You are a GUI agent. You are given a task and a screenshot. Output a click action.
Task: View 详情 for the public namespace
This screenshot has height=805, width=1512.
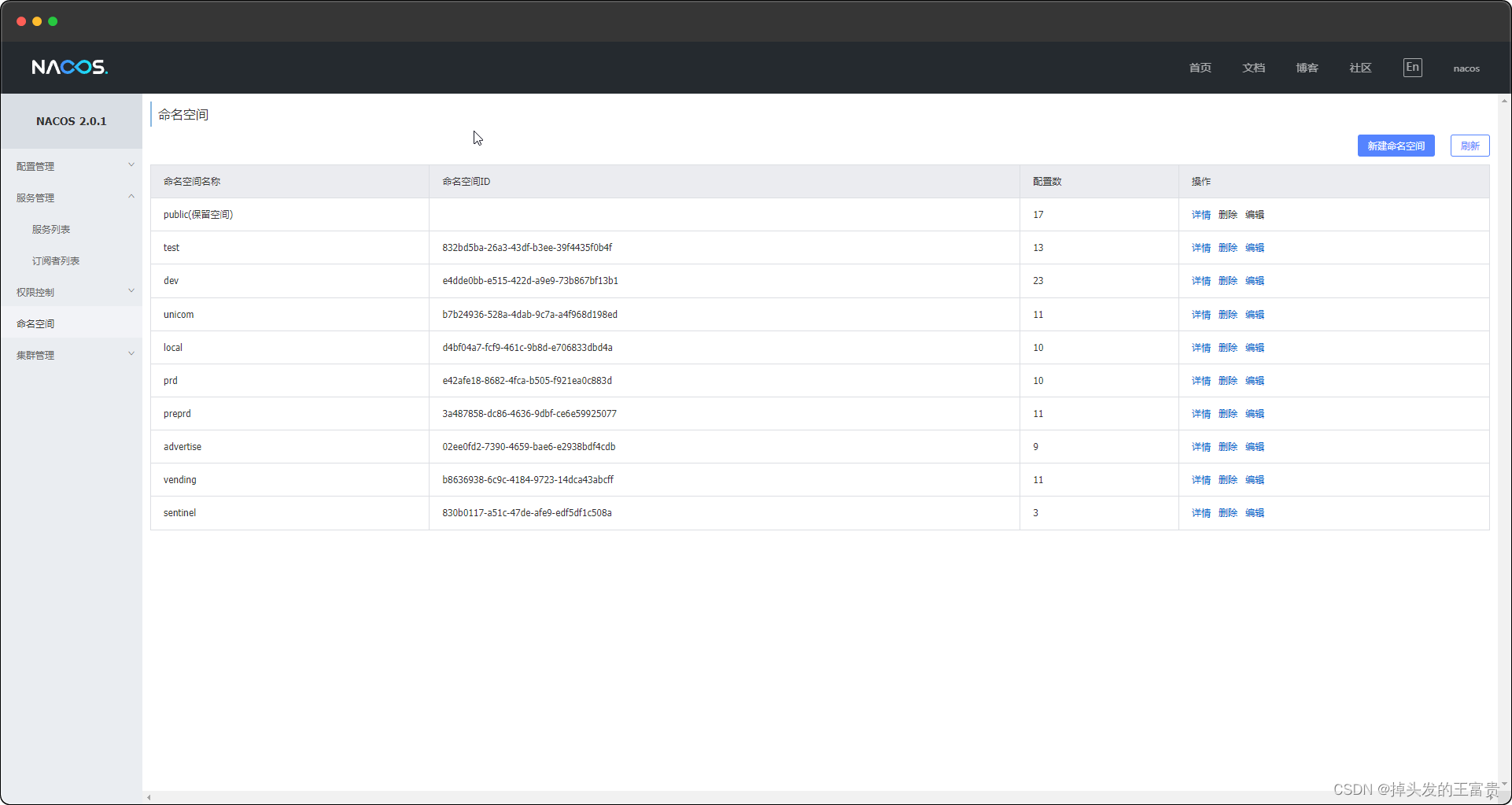[1200, 215]
